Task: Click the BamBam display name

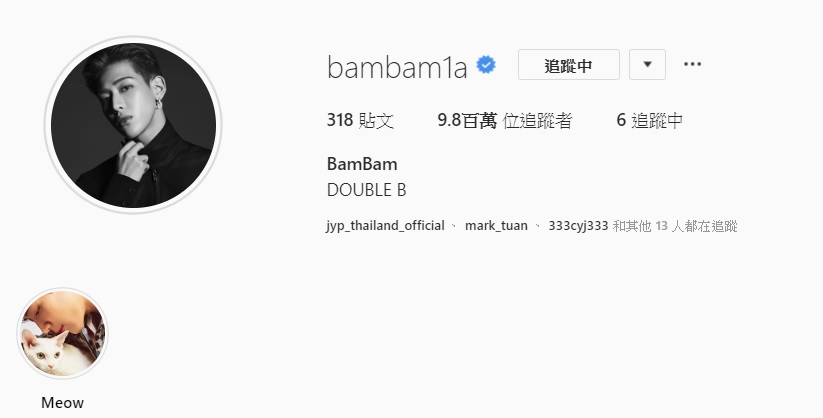Action: pos(362,164)
